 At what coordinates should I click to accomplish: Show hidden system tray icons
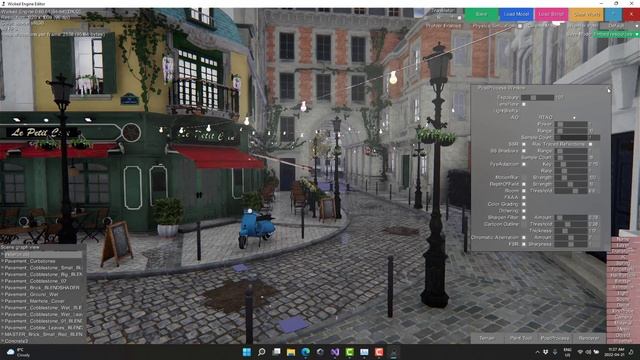[x=537, y=352]
